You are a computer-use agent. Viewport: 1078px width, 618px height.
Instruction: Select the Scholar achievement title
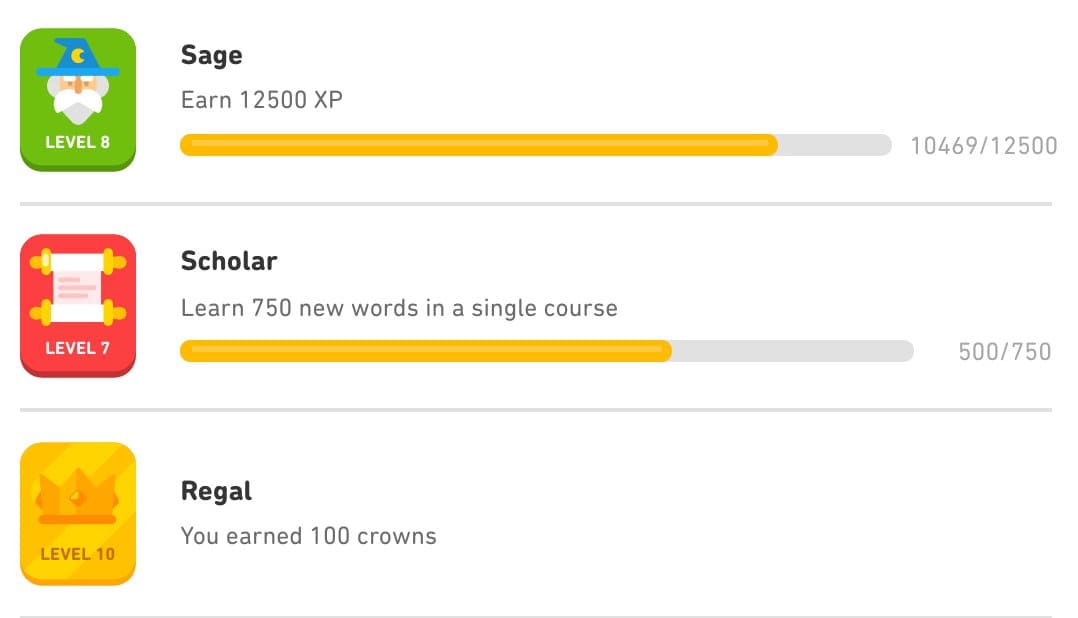[229, 261]
